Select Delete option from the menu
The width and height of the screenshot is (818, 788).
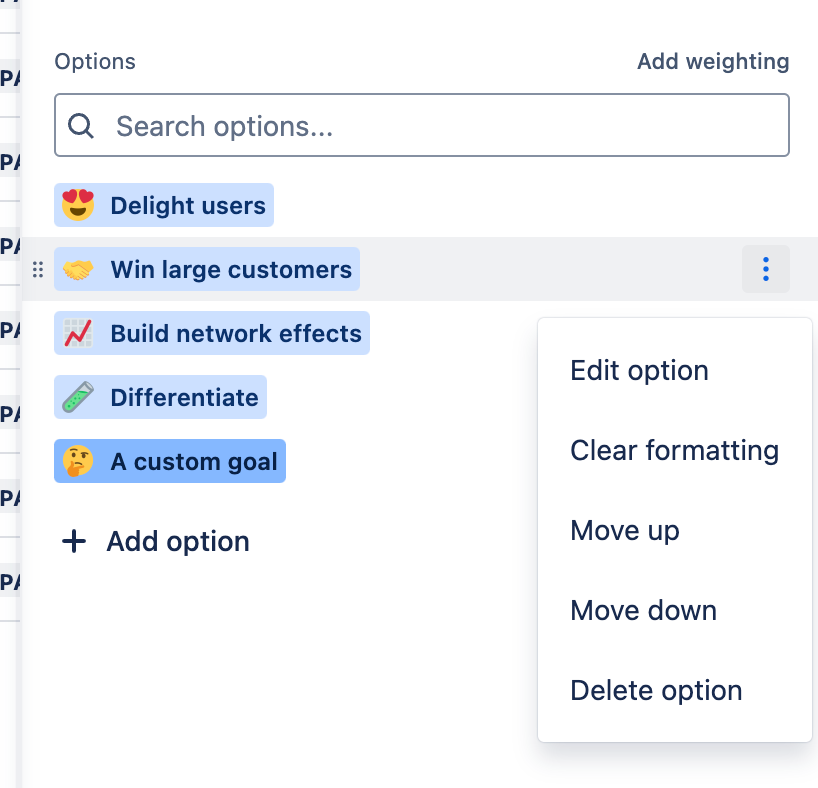(656, 691)
